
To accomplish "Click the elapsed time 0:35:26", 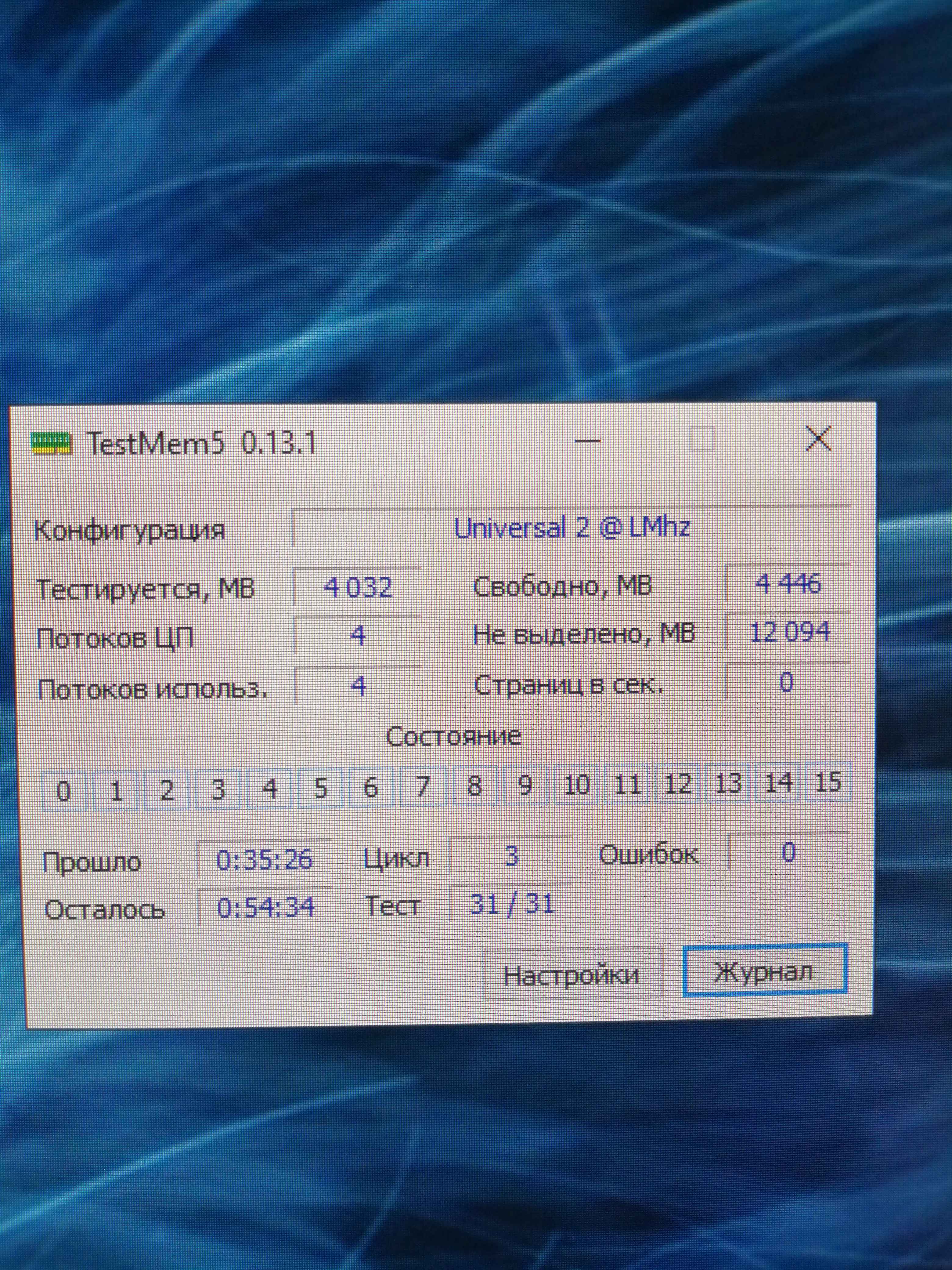I will [x=264, y=859].
